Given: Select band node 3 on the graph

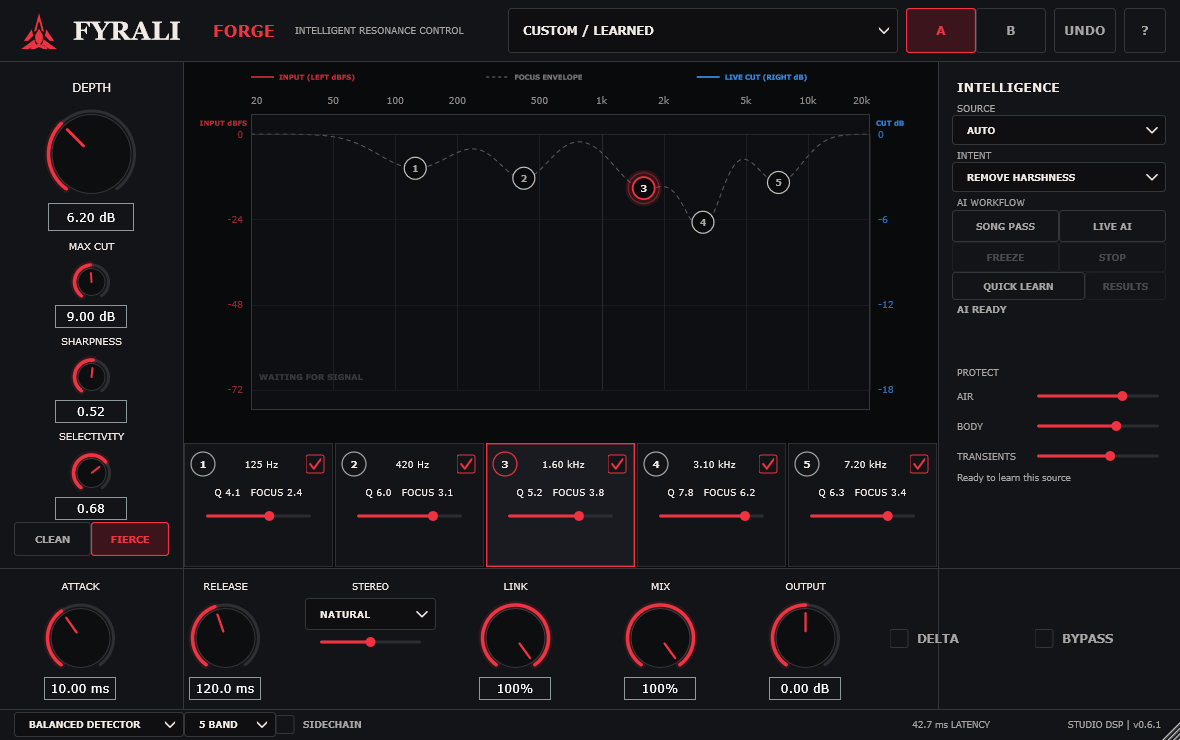Looking at the screenshot, I should (643, 188).
